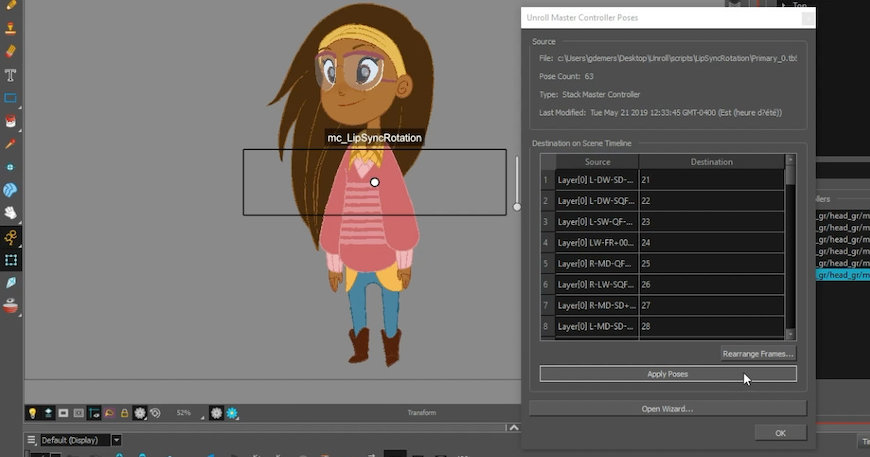This screenshot has width=870, height=457.
Task: Select the red pot tool at the bottom of the toolbar
Action: tap(10, 306)
